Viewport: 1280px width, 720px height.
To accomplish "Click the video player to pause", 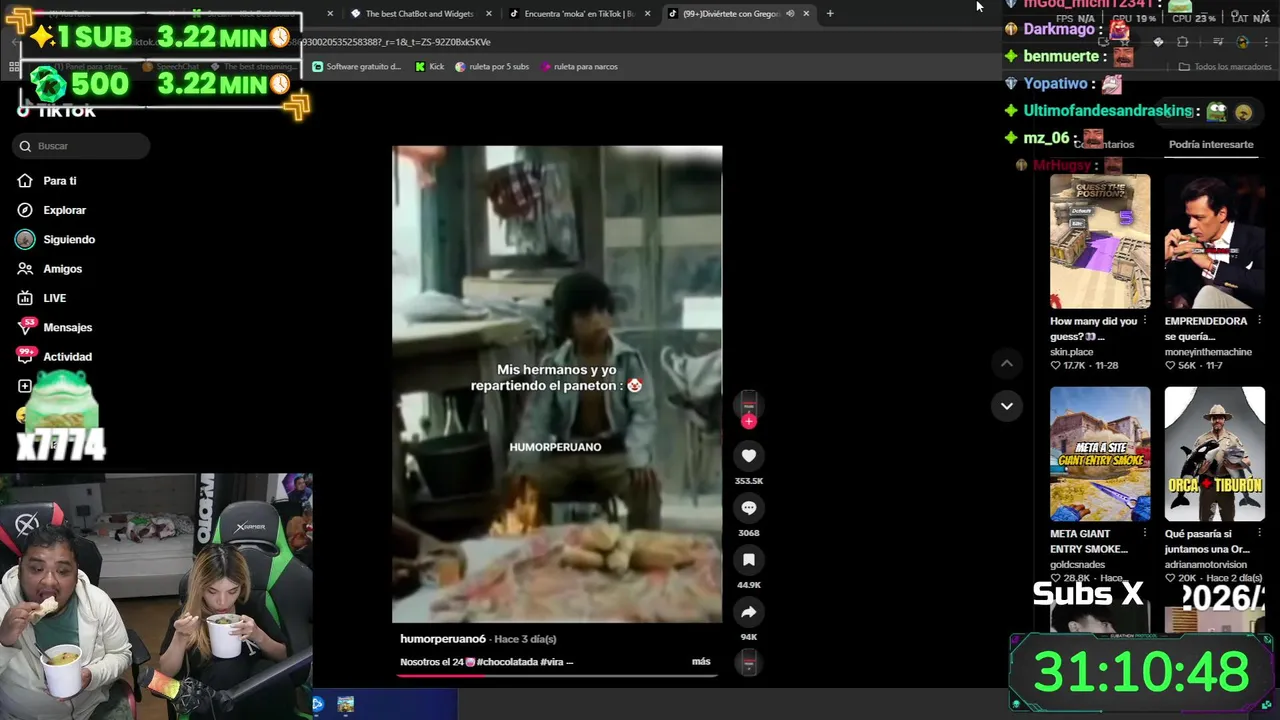I will click(557, 384).
